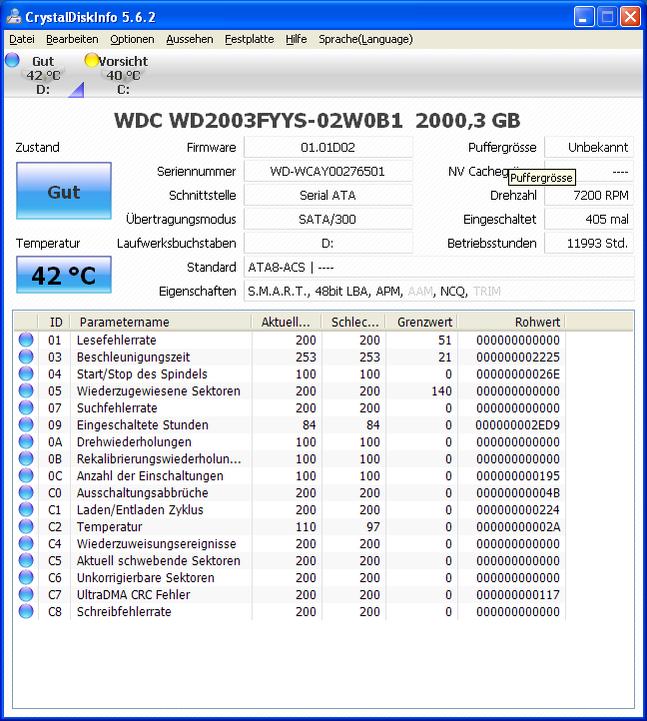Select the UltraDMA CRC Fehler parameter name
The width and height of the screenshot is (647, 721).
click(133, 595)
